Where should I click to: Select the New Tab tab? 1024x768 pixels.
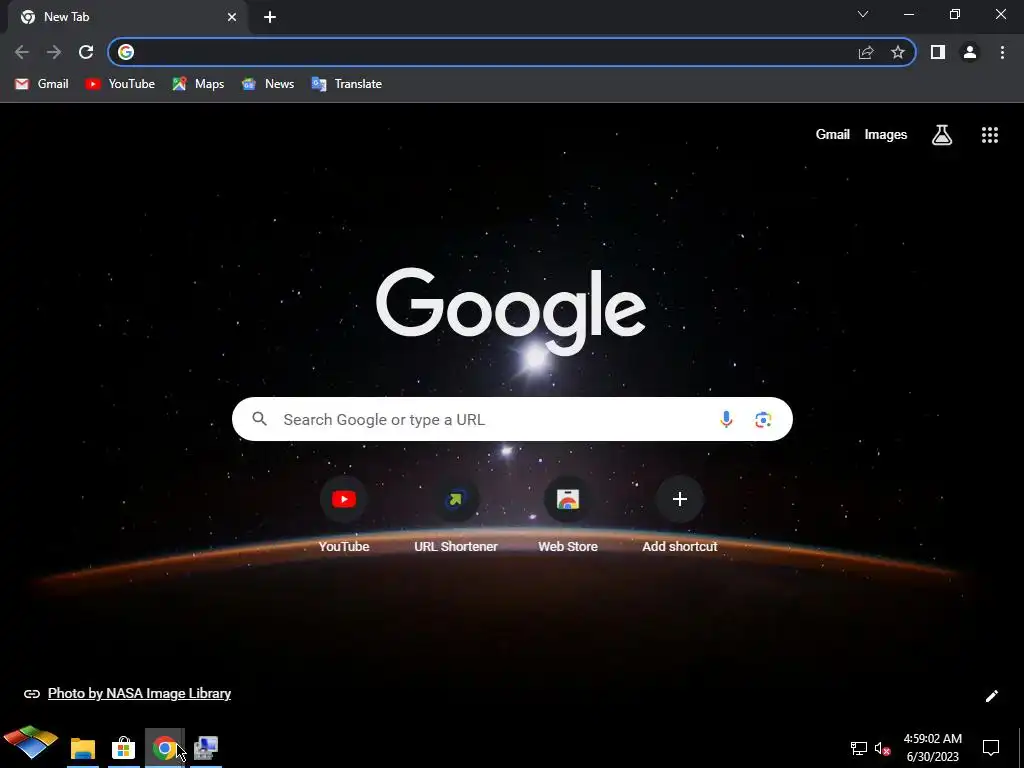(127, 17)
